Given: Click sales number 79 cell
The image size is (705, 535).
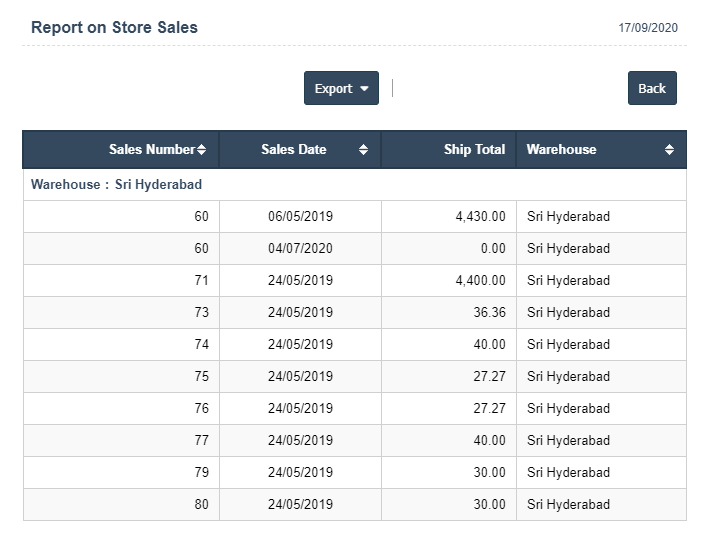Looking at the screenshot, I should coord(201,473).
